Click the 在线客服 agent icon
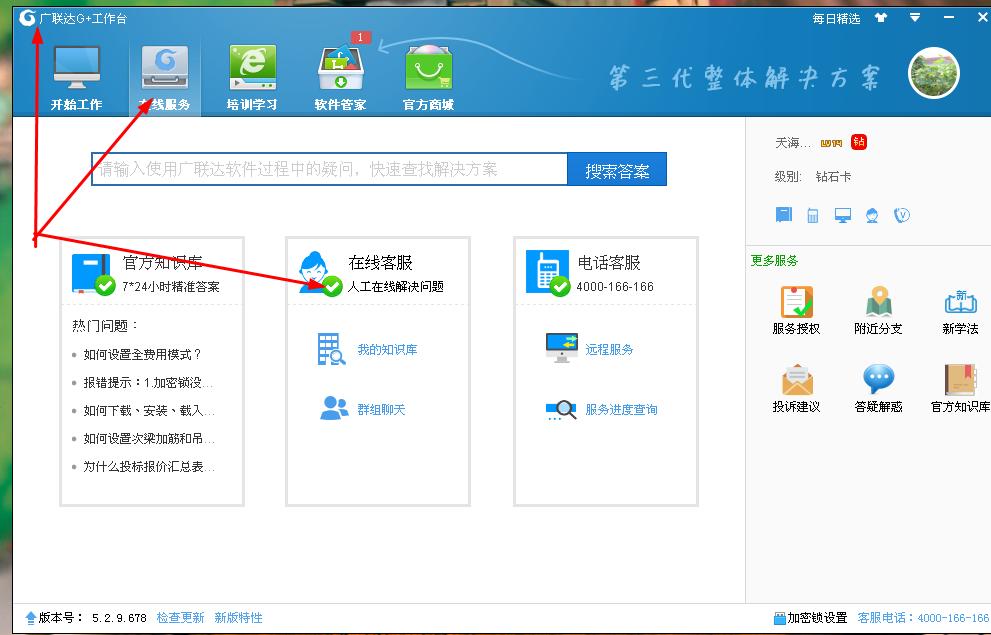The image size is (991, 635). click(x=319, y=272)
